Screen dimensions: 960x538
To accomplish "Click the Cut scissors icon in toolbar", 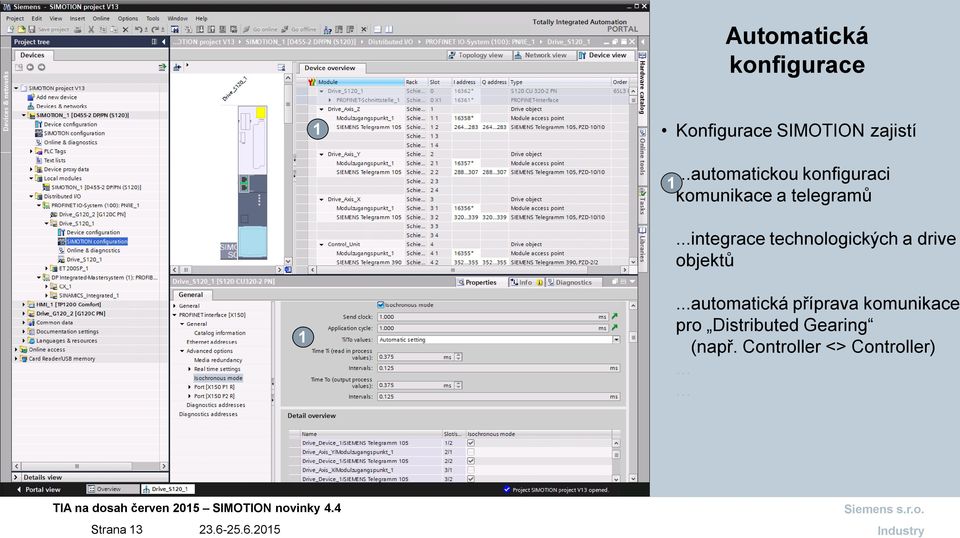I will tap(91, 29).
